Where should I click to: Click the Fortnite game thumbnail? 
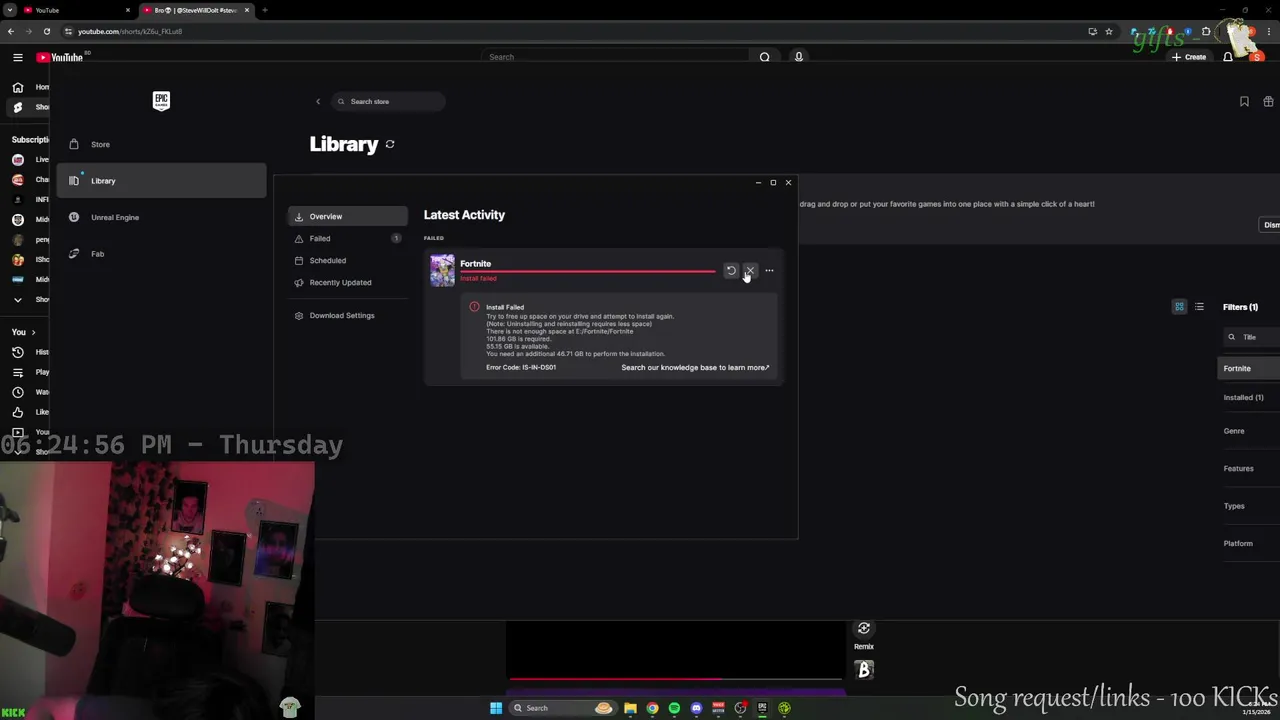(x=442, y=270)
